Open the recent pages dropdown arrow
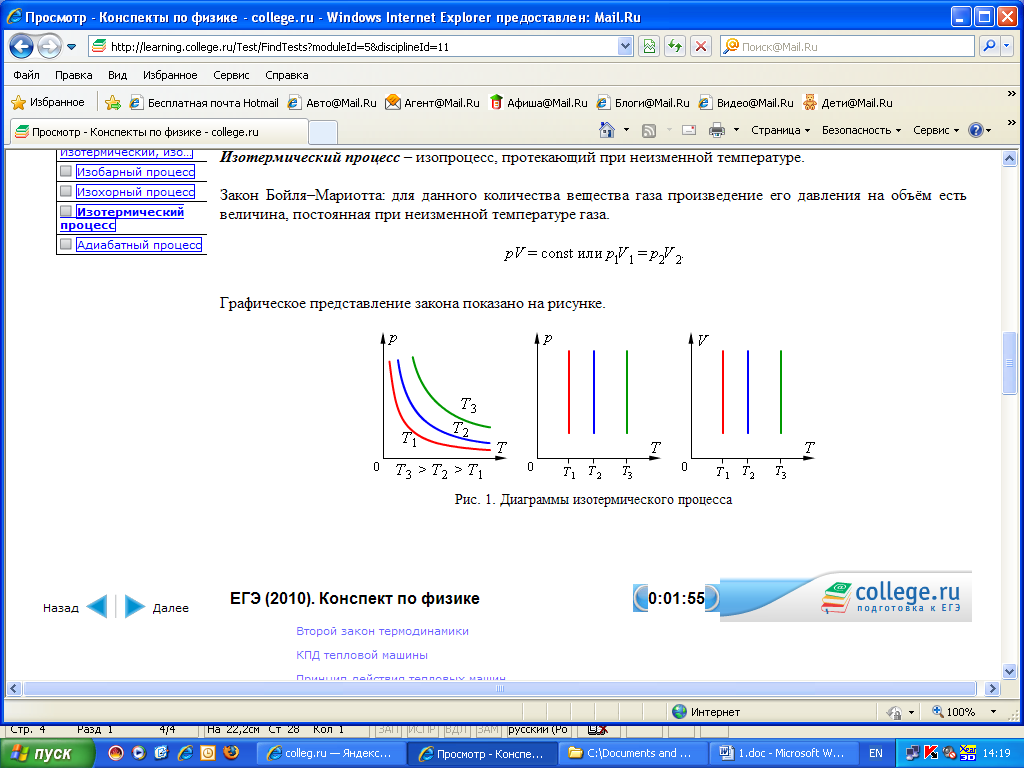 [72, 47]
